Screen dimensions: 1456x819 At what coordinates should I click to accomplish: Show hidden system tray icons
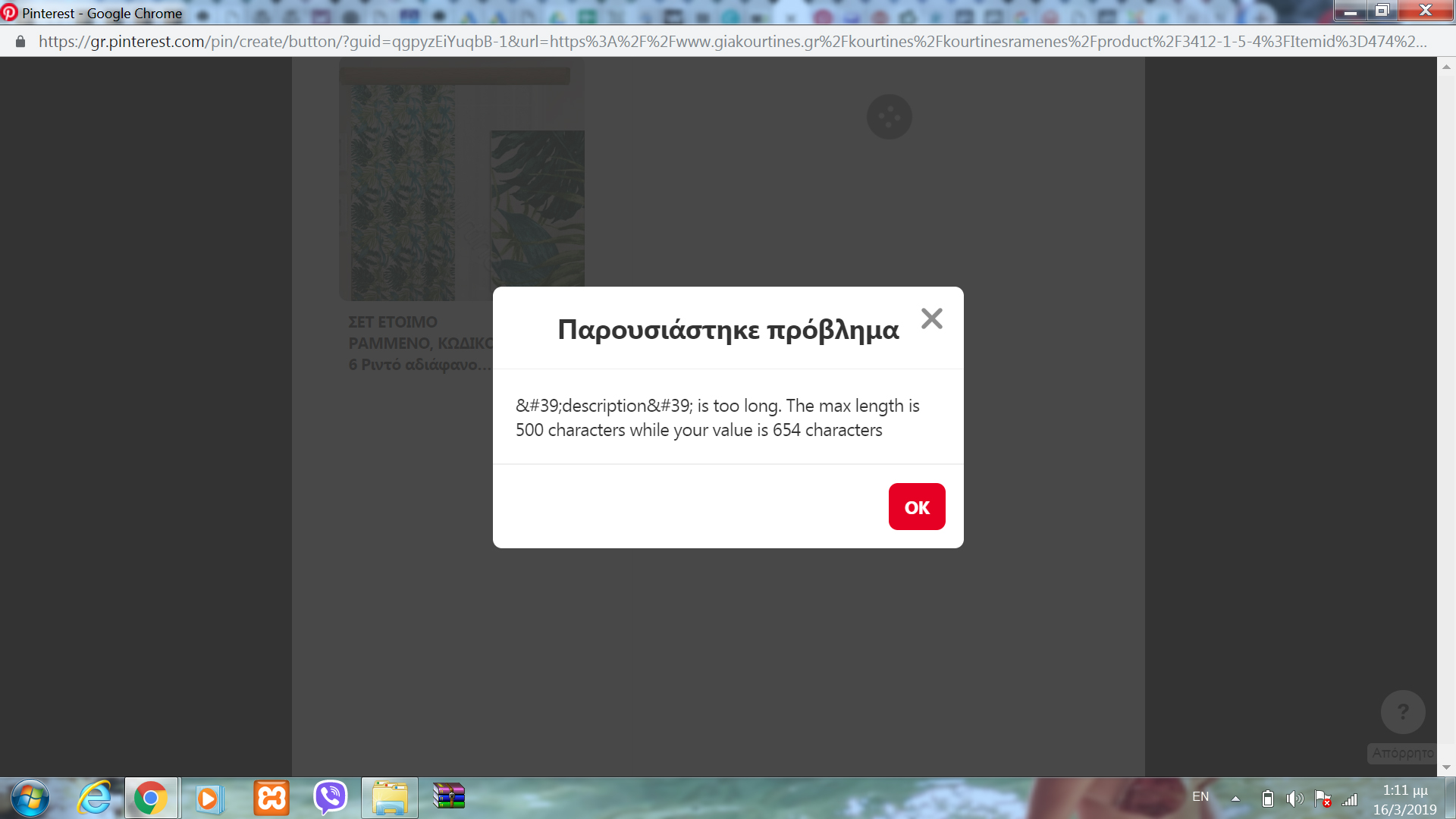pos(1235,799)
